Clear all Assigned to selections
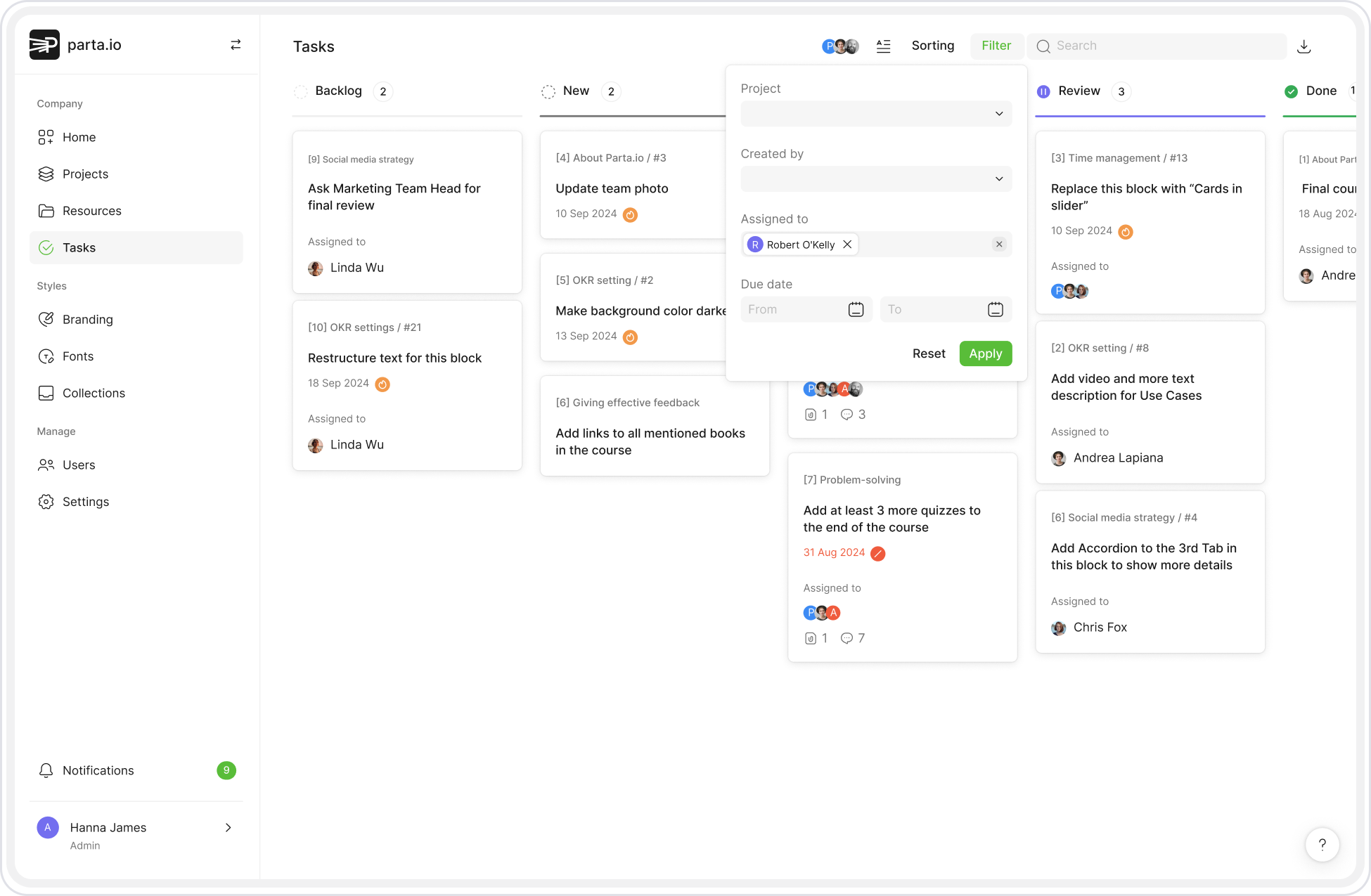 998,245
